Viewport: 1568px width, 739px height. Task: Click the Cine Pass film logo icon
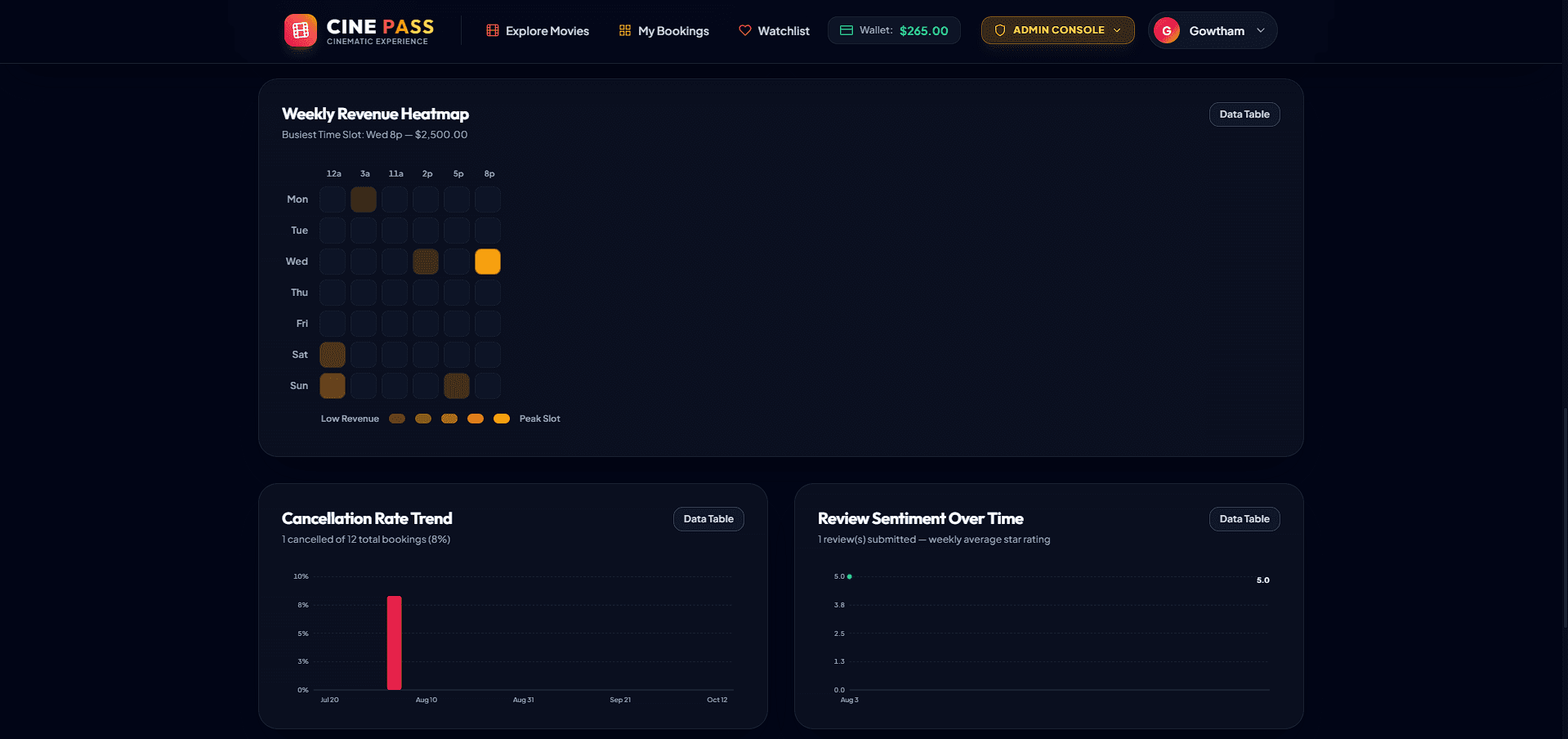tap(300, 30)
